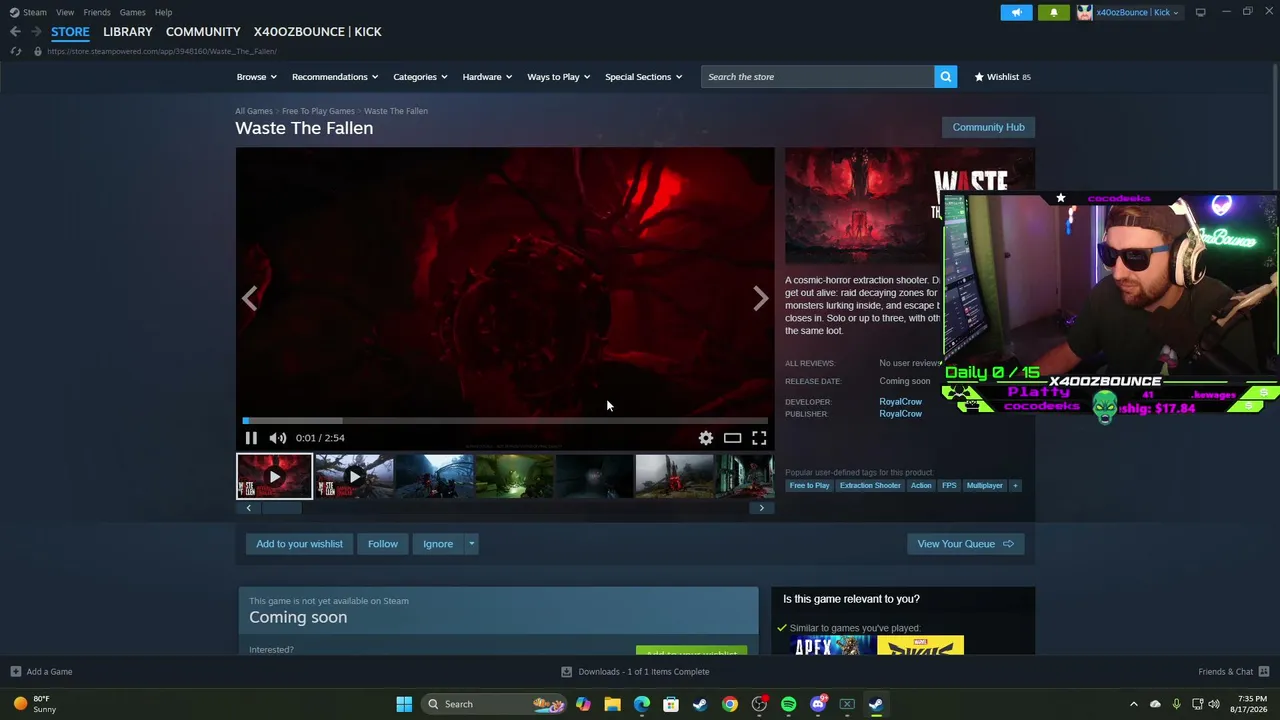
Task: Open the Free To Play Games breadcrumb
Action: (318, 111)
